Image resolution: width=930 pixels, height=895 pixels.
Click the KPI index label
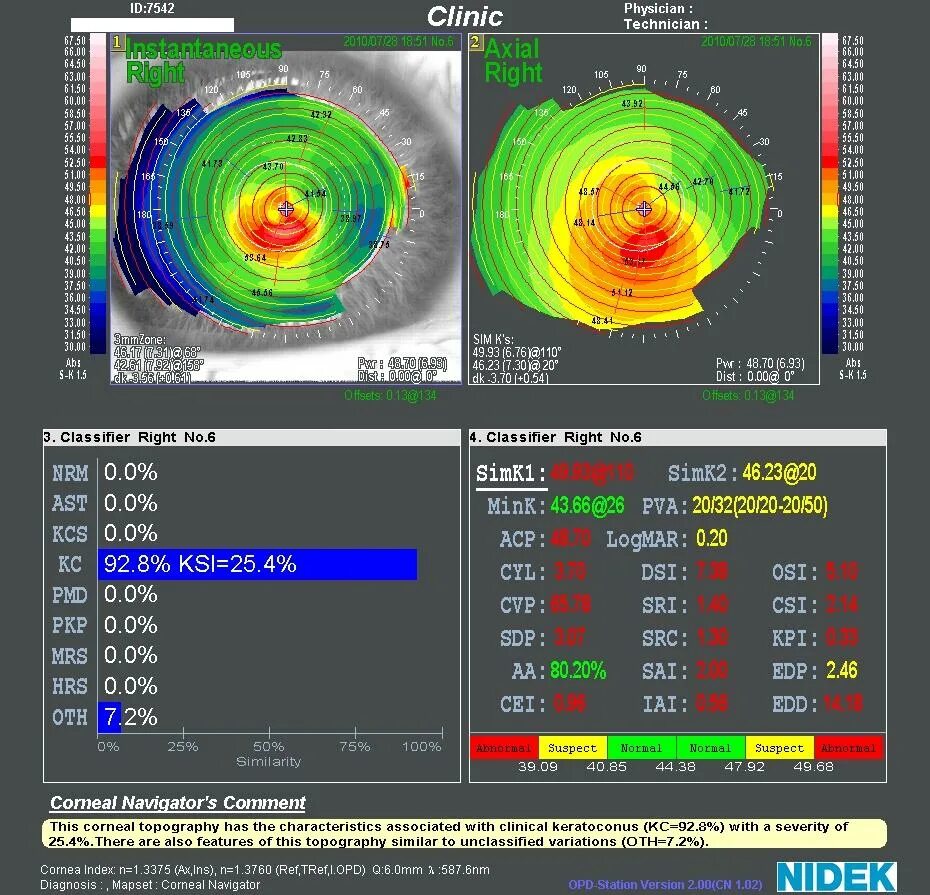click(x=795, y=638)
